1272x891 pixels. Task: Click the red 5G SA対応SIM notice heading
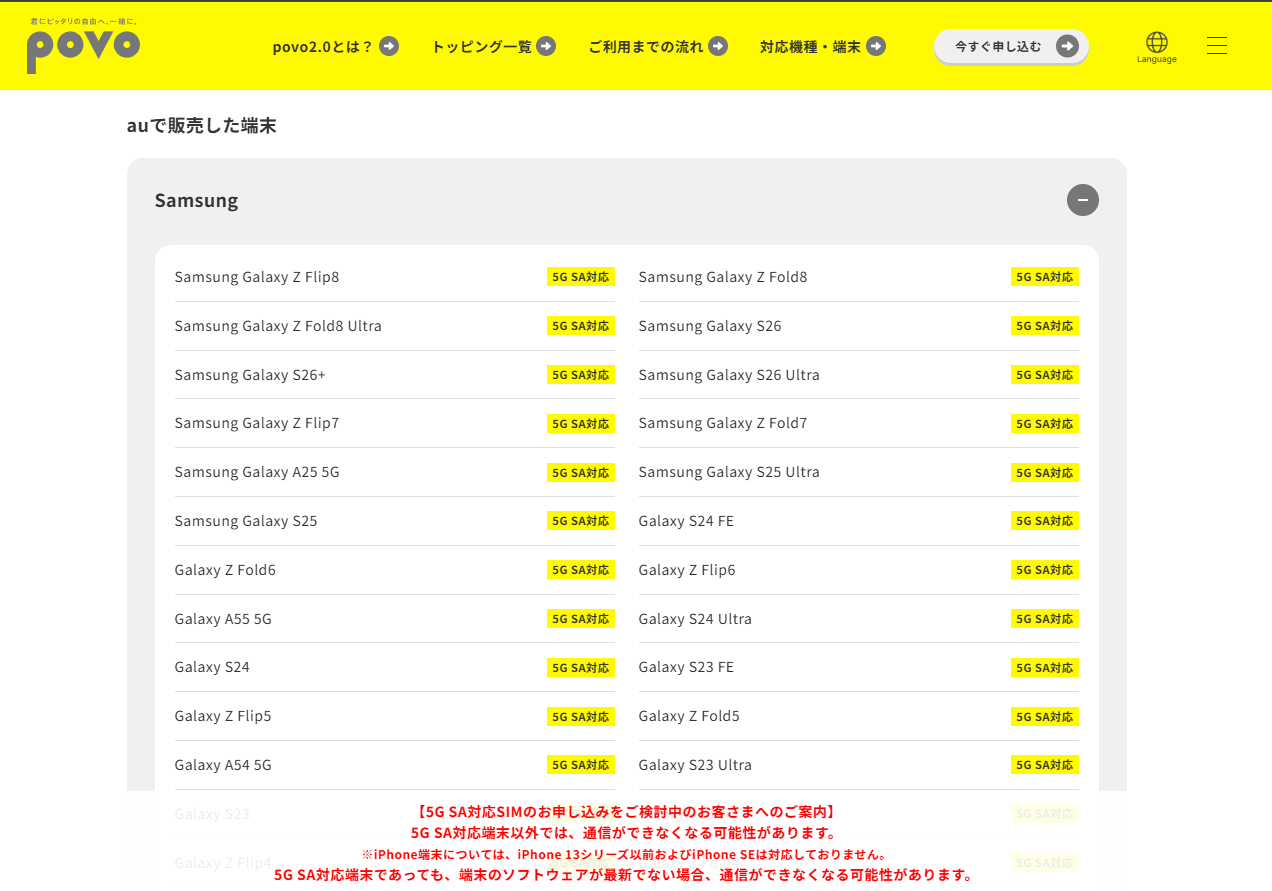(x=625, y=812)
